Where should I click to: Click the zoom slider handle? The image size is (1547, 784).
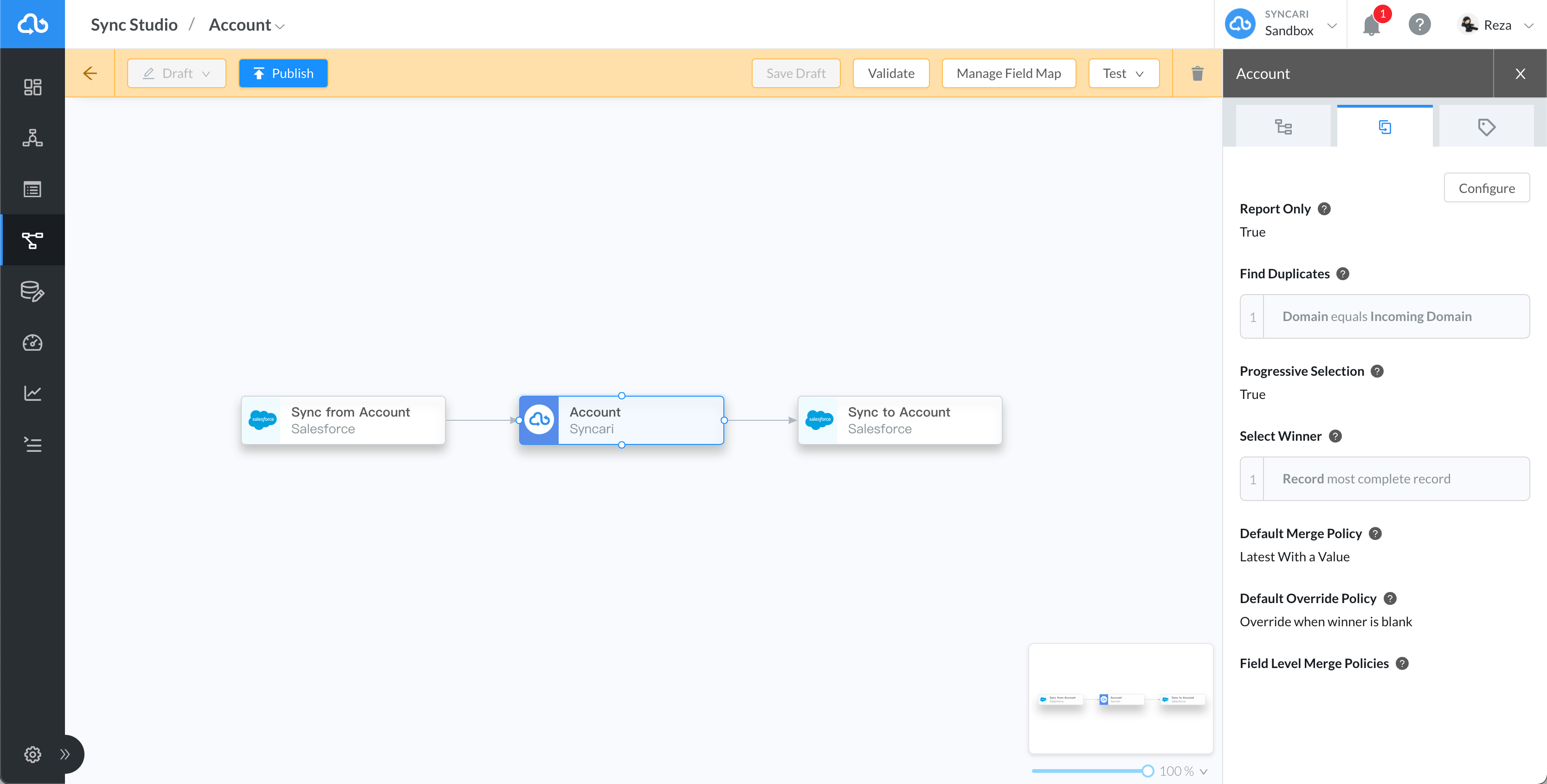[x=1147, y=771]
